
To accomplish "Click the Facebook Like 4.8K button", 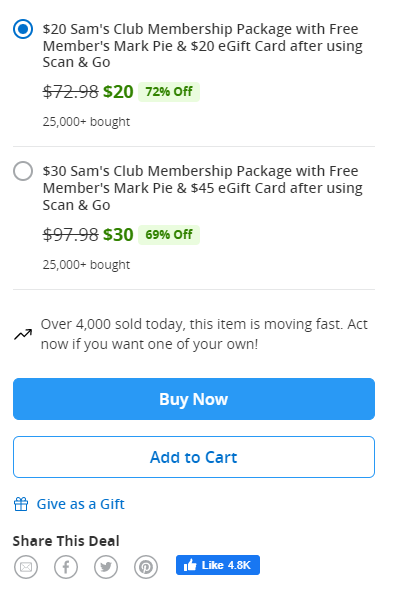I will (x=218, y=565).
